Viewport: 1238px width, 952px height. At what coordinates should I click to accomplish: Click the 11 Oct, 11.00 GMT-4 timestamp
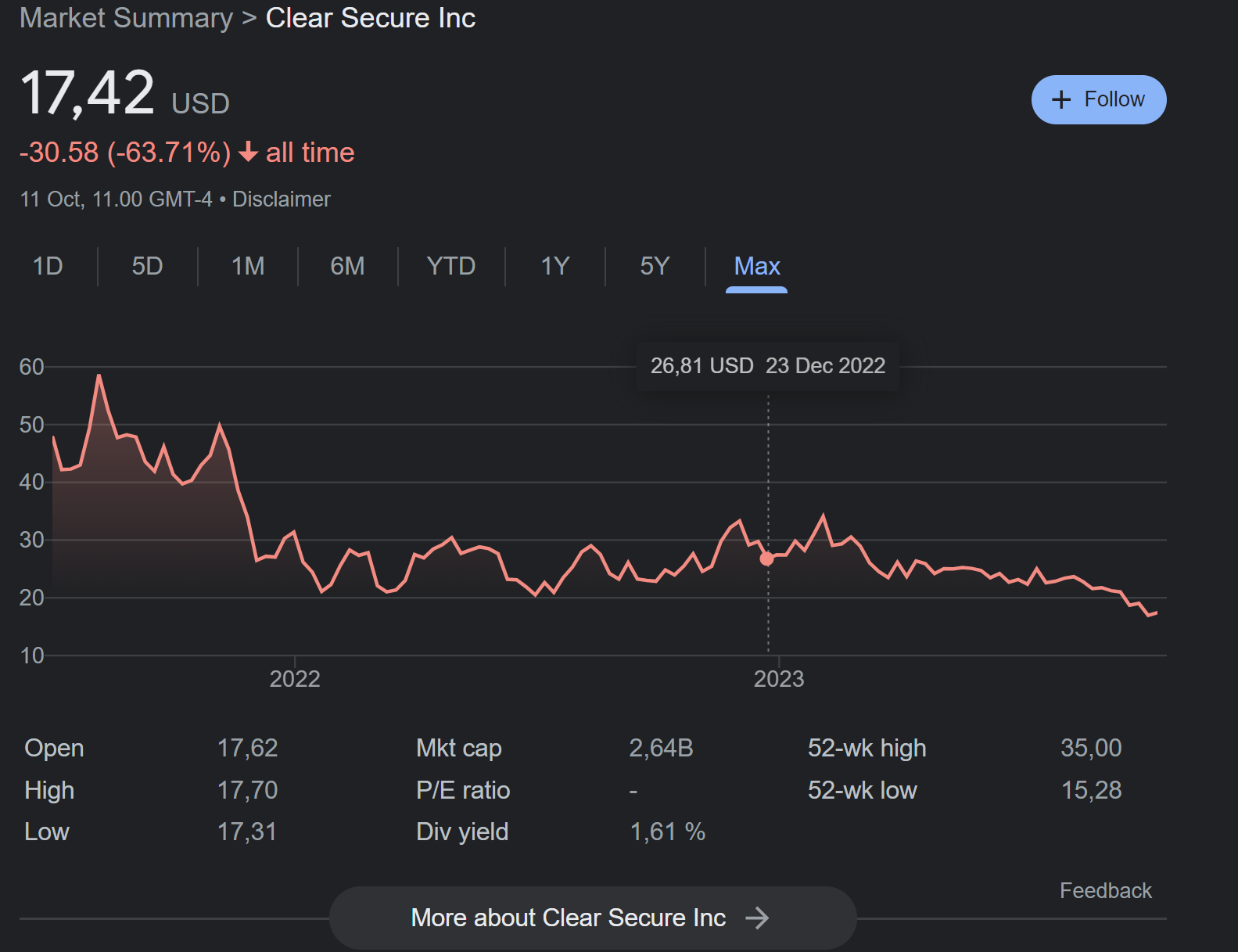click(x=116, y=199)
